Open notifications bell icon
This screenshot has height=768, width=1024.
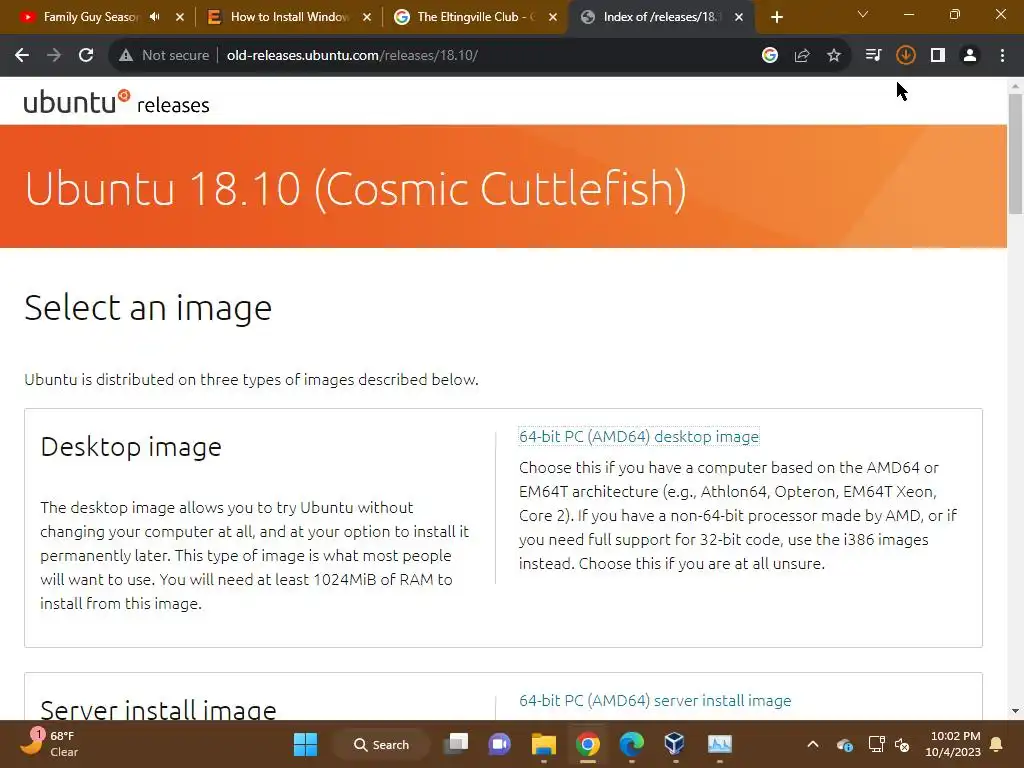997,744
